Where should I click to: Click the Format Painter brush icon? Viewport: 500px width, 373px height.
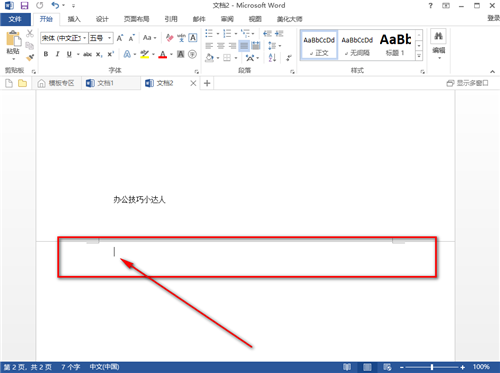(30, 58)
